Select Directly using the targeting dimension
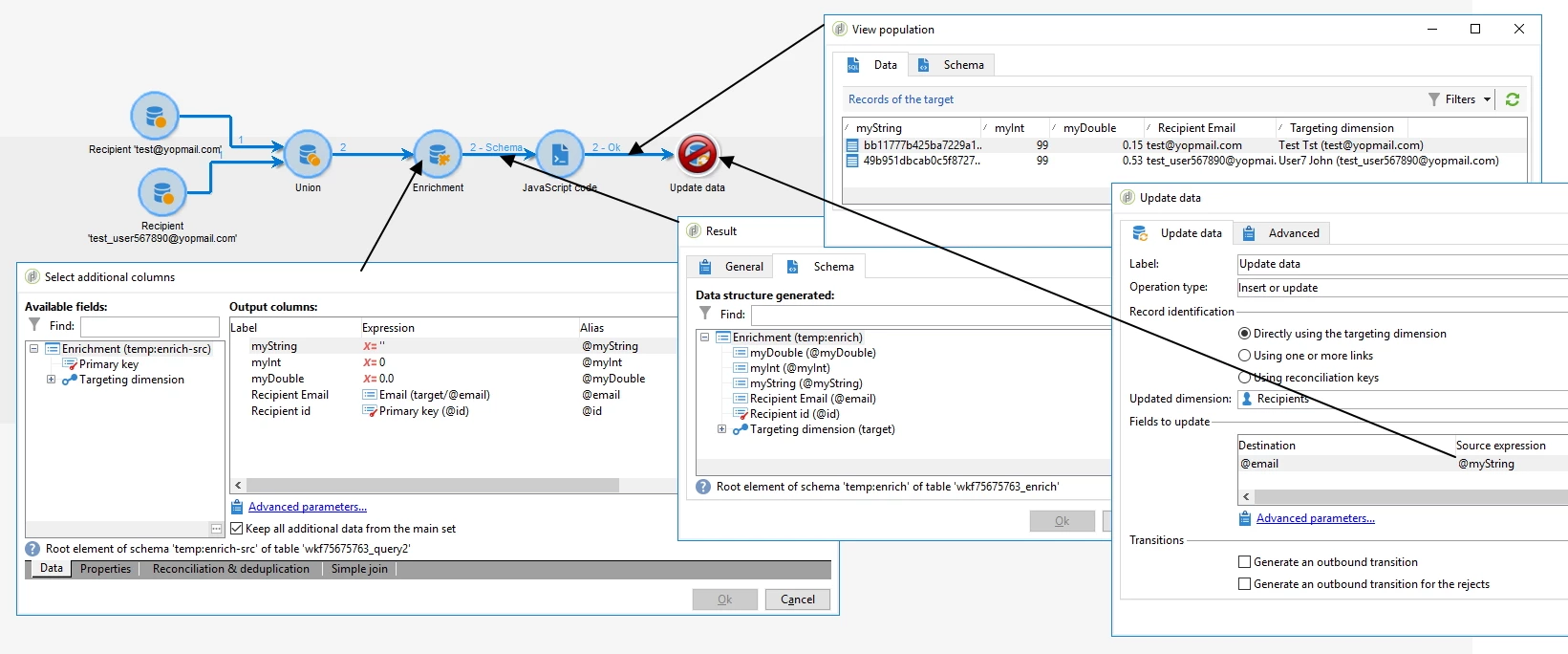 1244,334
